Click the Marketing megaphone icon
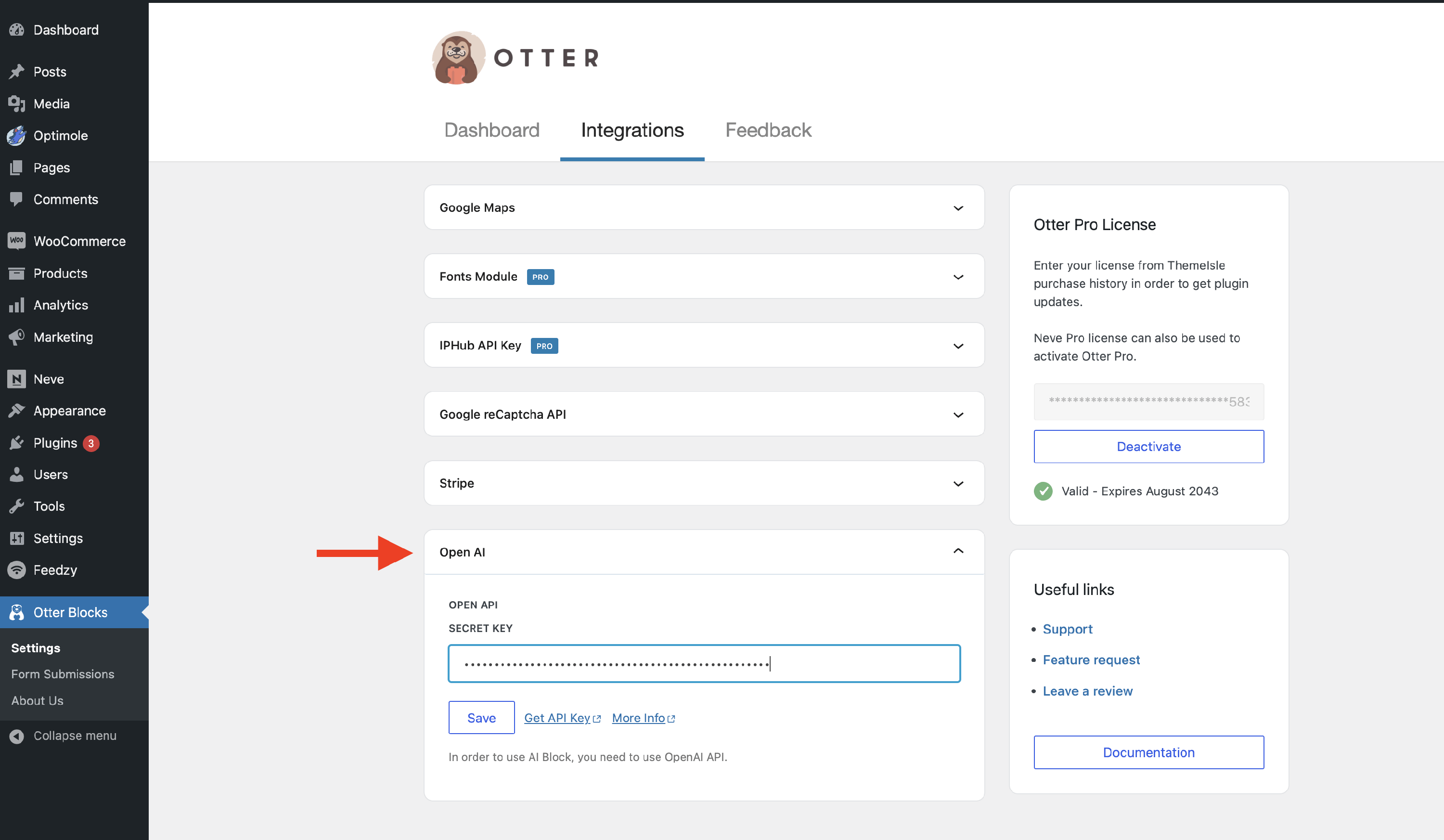Viewport: 1444px width, 840px height. 17,337
